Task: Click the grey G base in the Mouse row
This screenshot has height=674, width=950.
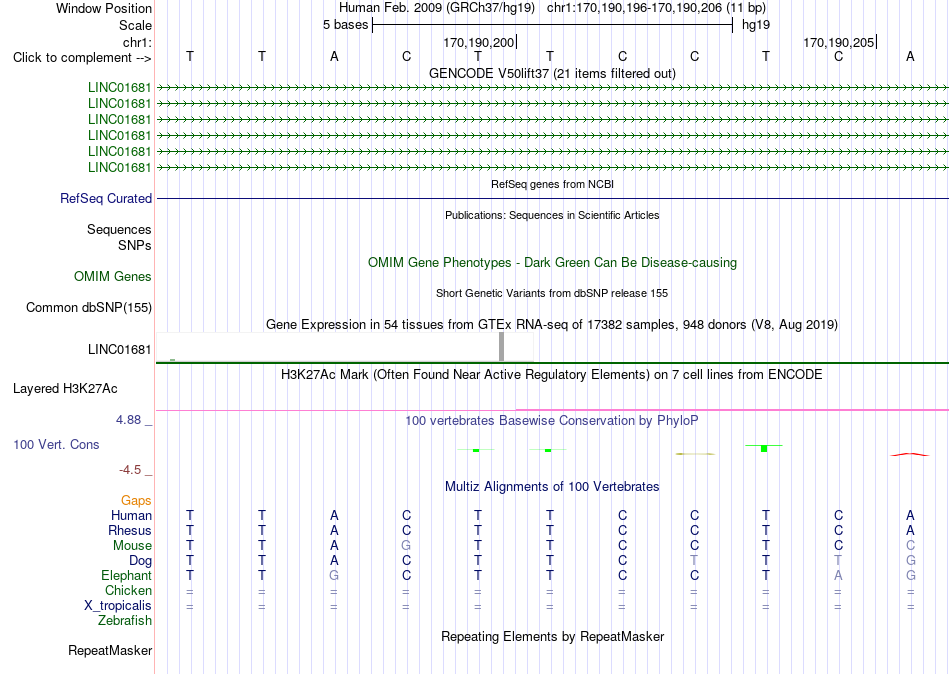Action: (x=406, y=546)
